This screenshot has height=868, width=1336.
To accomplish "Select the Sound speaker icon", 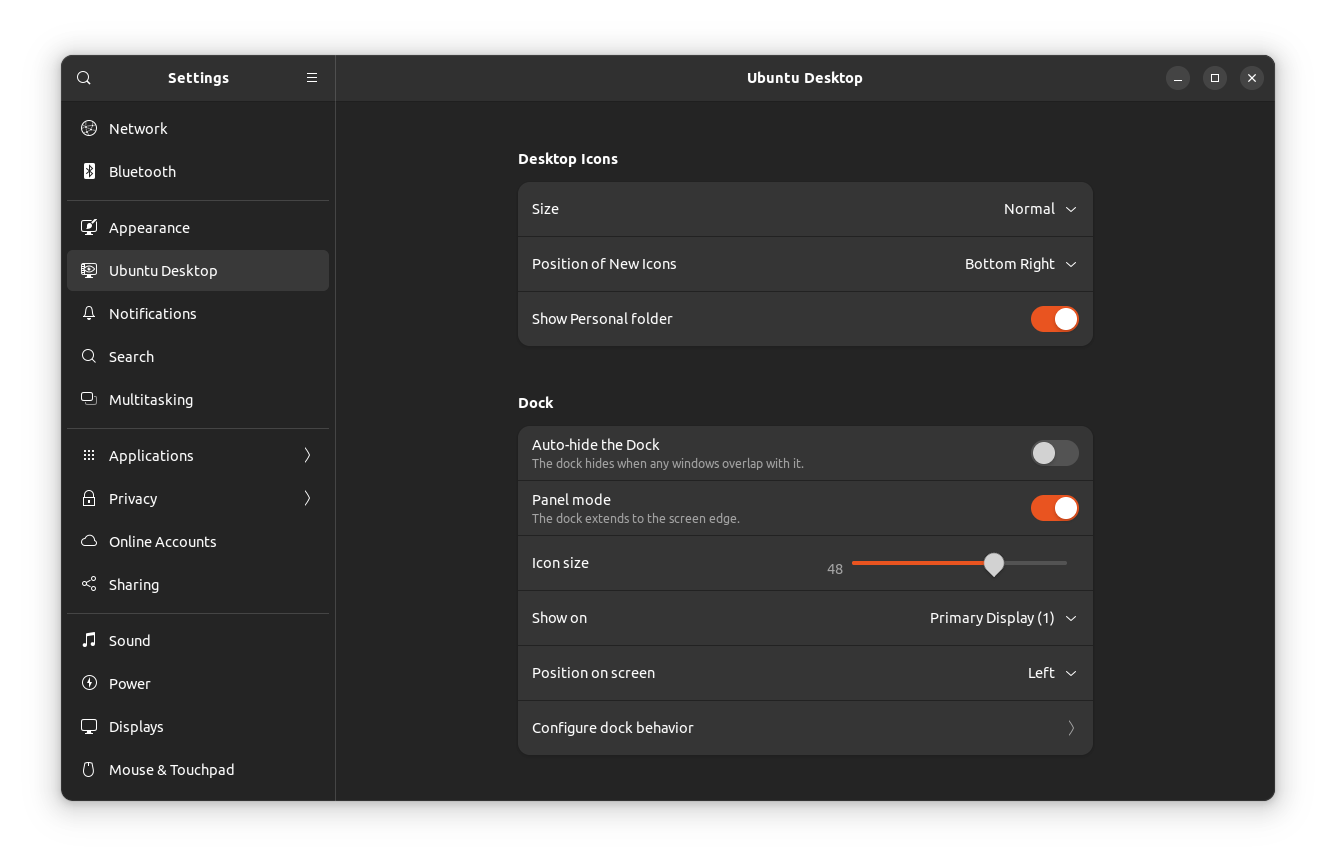I will point(89,640).
